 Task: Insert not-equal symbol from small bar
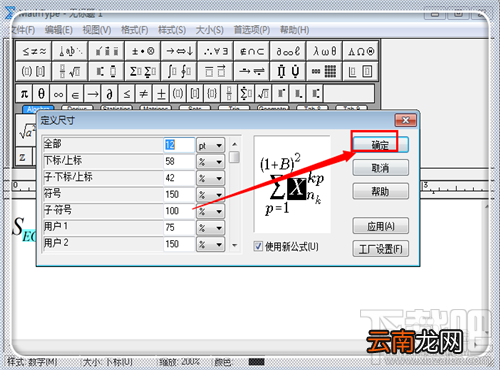point(144,94)
